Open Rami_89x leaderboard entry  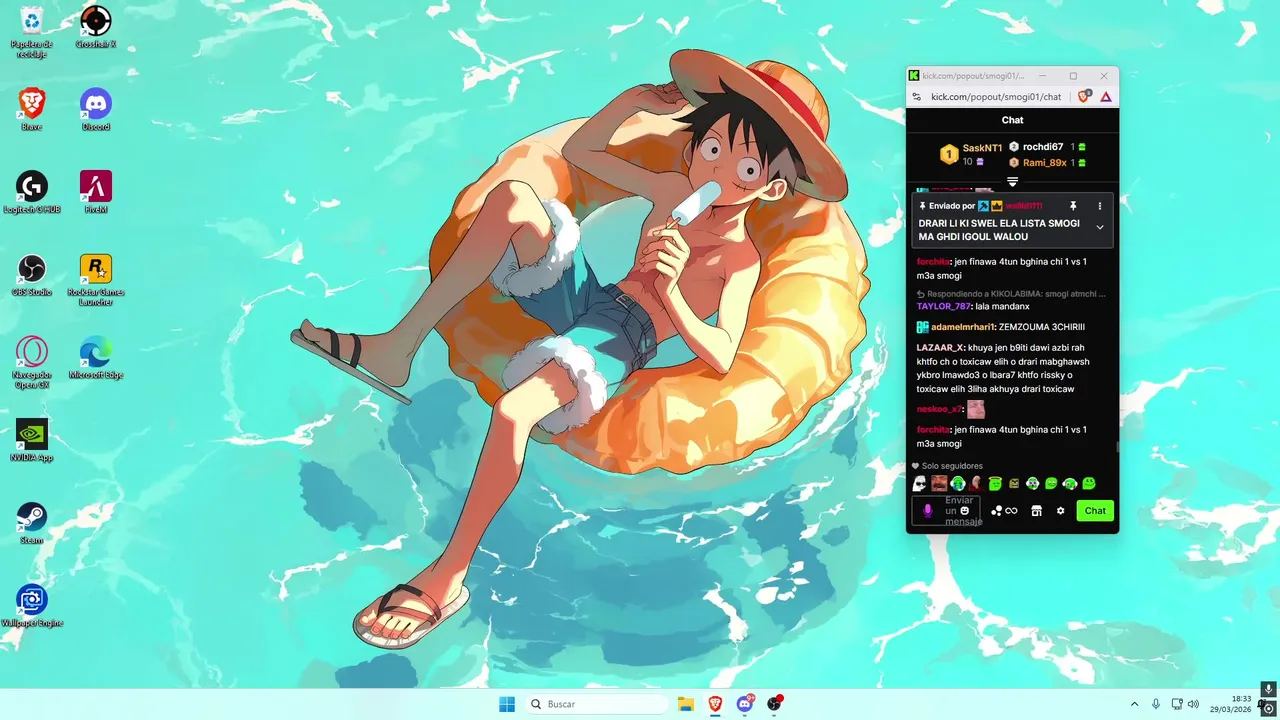1047,163
